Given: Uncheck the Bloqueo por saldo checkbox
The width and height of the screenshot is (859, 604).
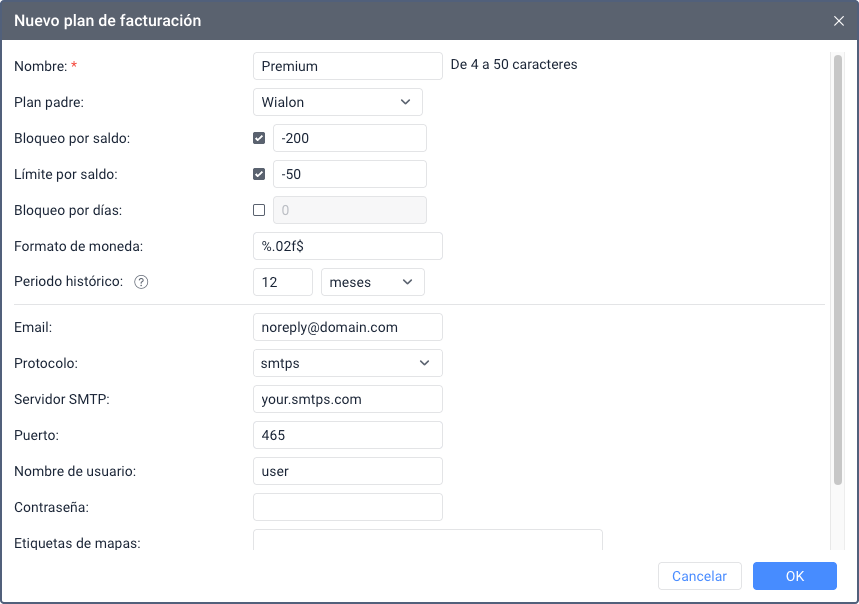Looking at the screenshot, I should tap(260, 138).
